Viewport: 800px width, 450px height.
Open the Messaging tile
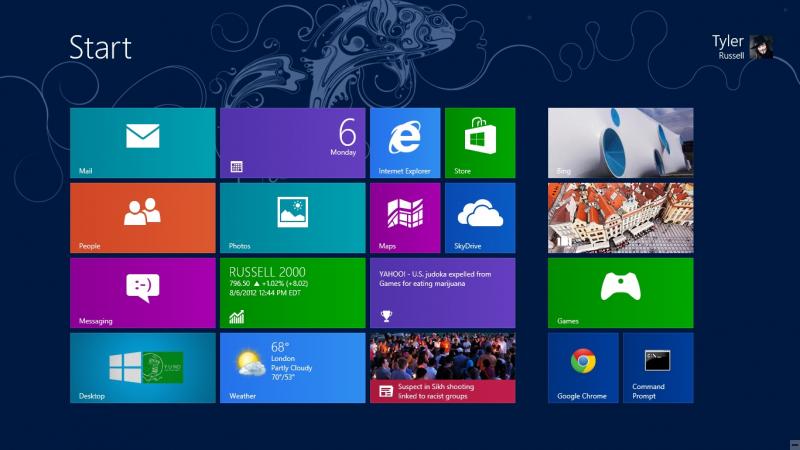coord(143,293)
